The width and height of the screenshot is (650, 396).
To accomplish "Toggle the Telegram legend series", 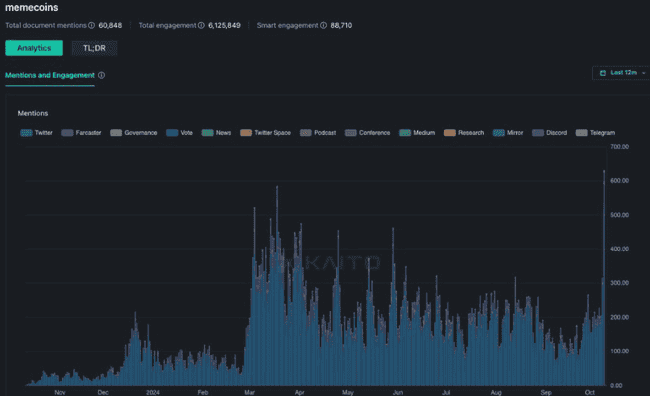I will tap(595, 133).
